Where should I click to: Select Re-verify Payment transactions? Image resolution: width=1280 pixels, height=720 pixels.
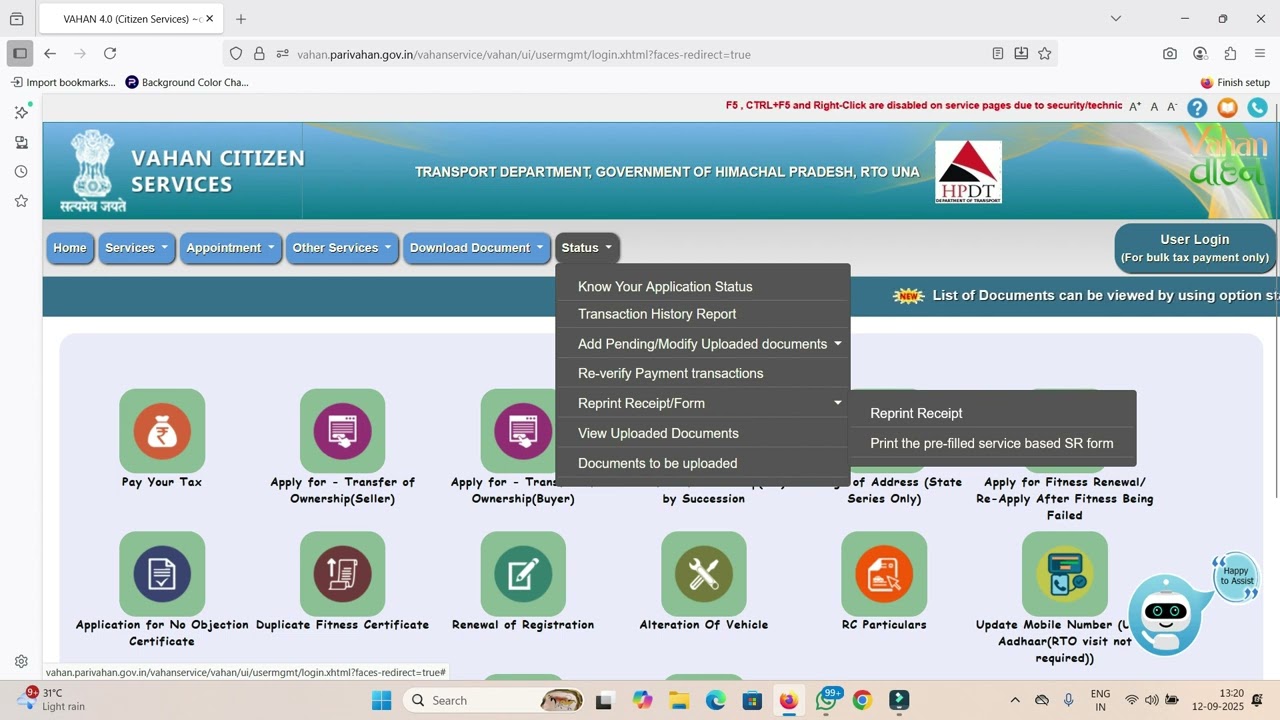pos(703,373)
